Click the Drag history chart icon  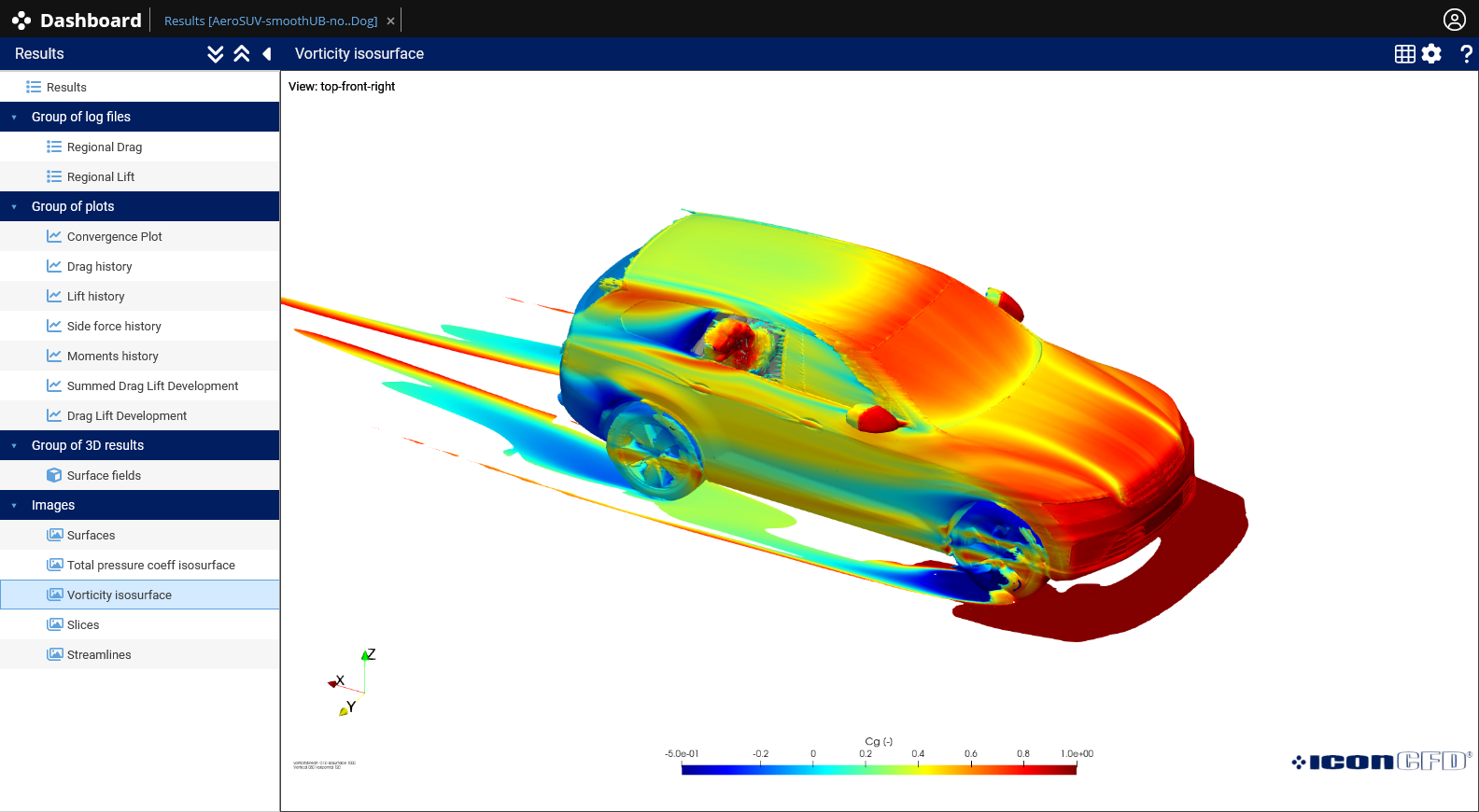pyautogui.click(x=54, y=266)
